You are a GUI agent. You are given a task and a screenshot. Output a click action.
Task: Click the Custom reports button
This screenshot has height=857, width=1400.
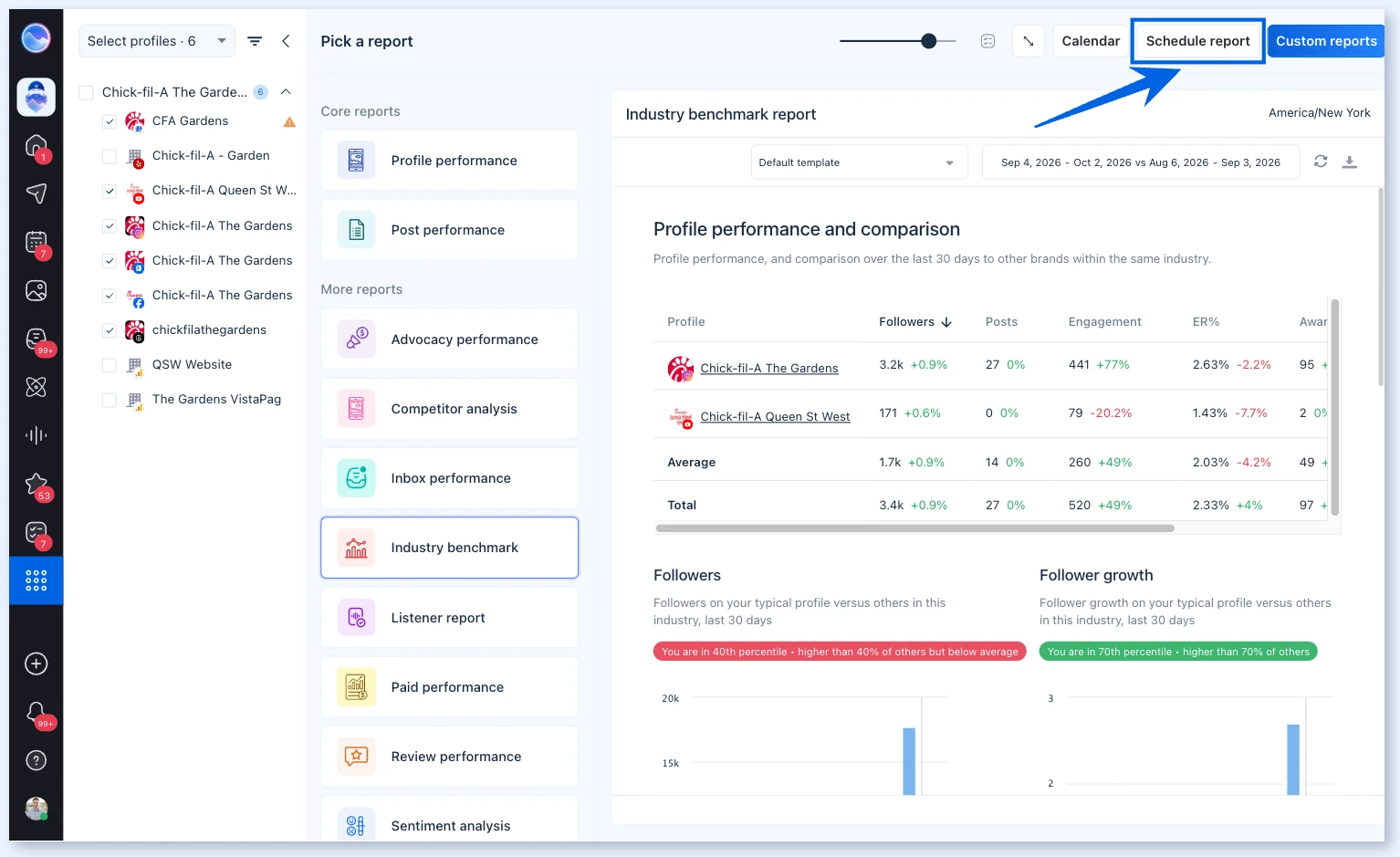point(1326,41)
